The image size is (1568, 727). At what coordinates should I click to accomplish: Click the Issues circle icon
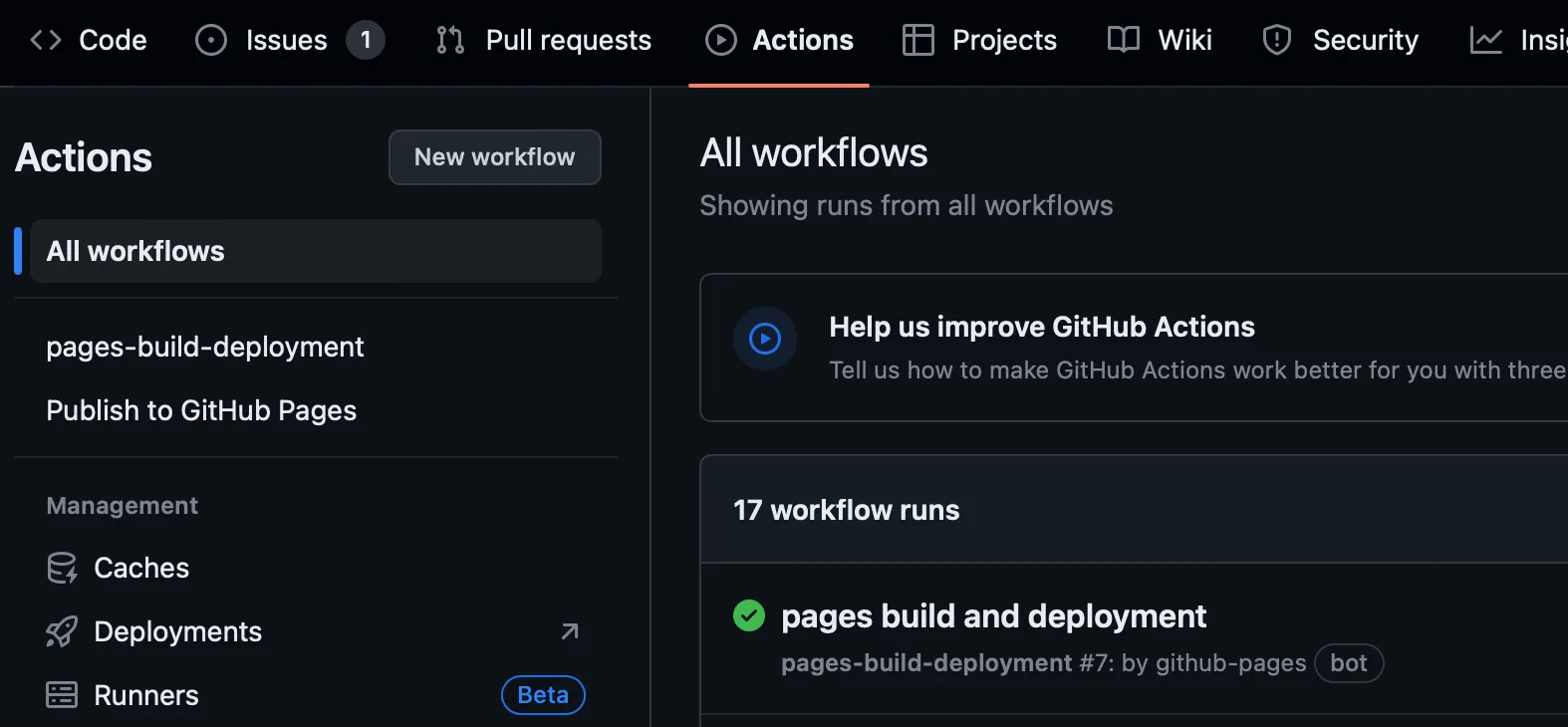[x=211, y=40]
